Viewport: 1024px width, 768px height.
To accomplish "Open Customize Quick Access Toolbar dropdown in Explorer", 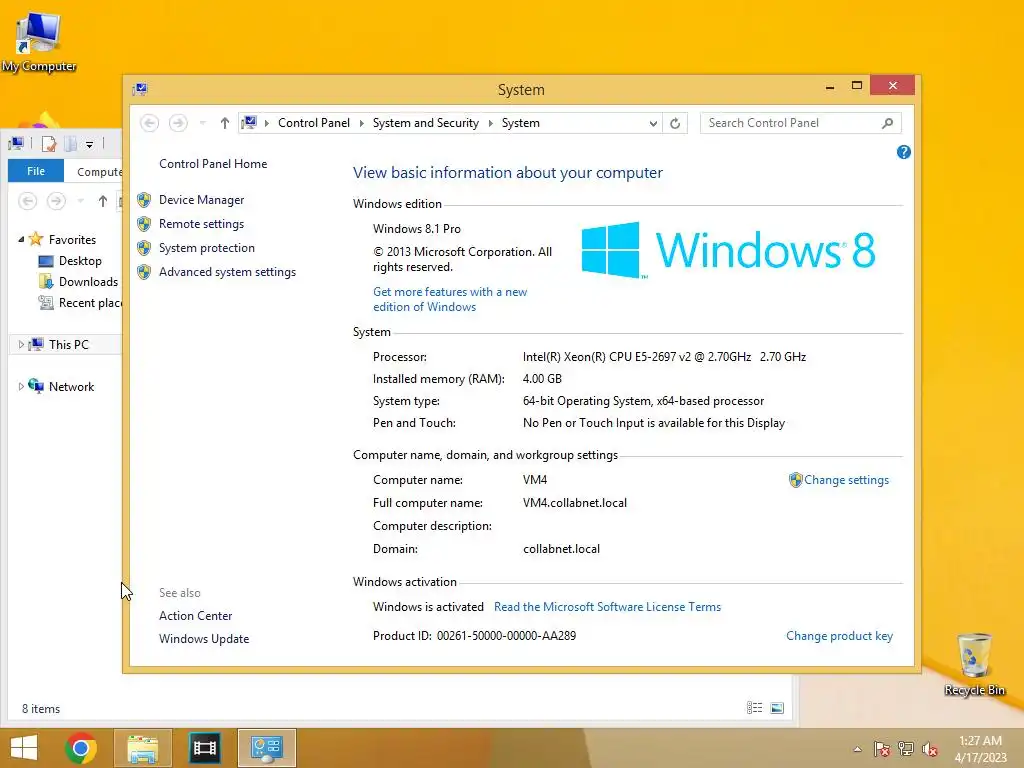I will click(x=89, y=144).
